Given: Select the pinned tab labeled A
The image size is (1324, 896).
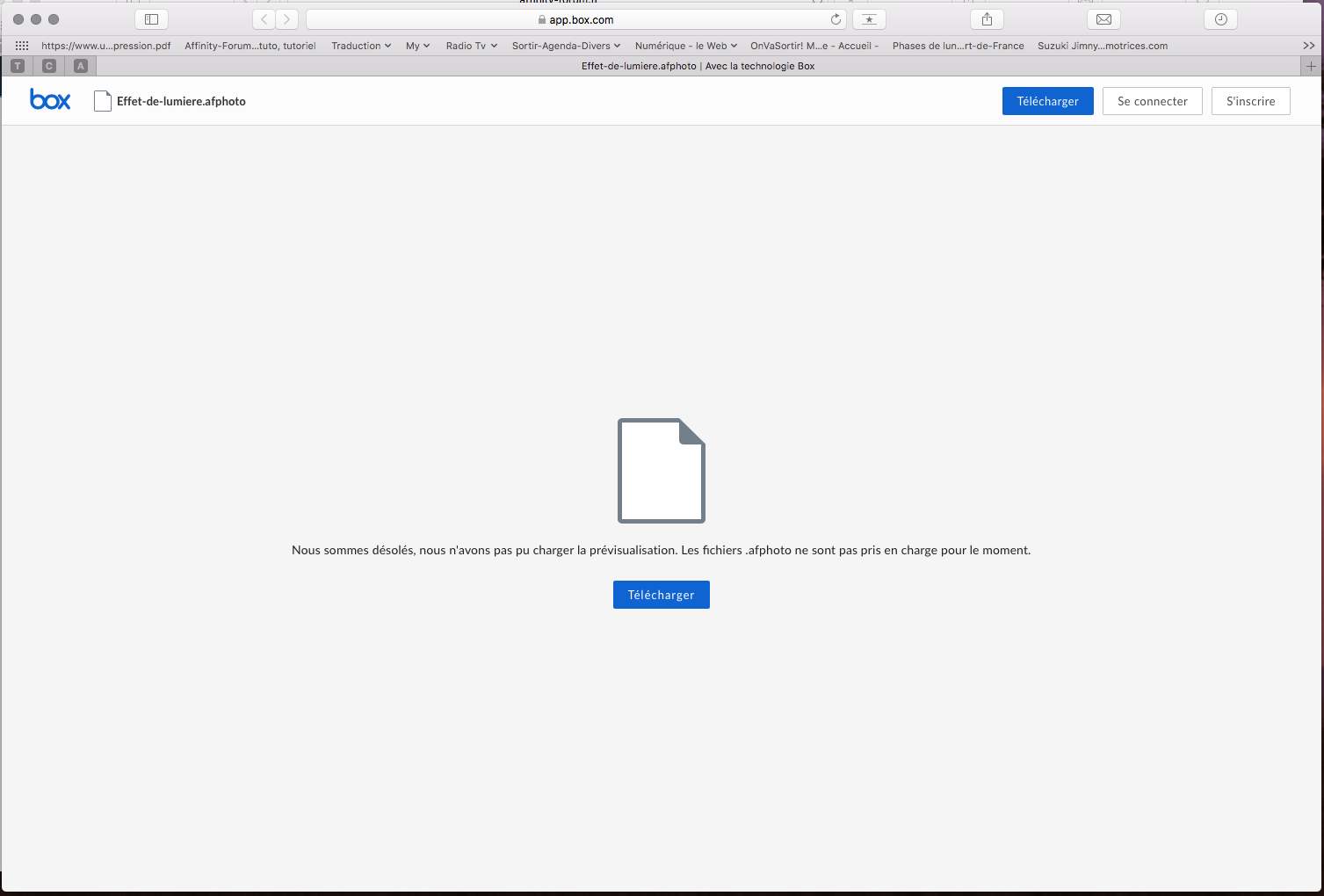Looking at the screenshot, I should click(81, 66).
